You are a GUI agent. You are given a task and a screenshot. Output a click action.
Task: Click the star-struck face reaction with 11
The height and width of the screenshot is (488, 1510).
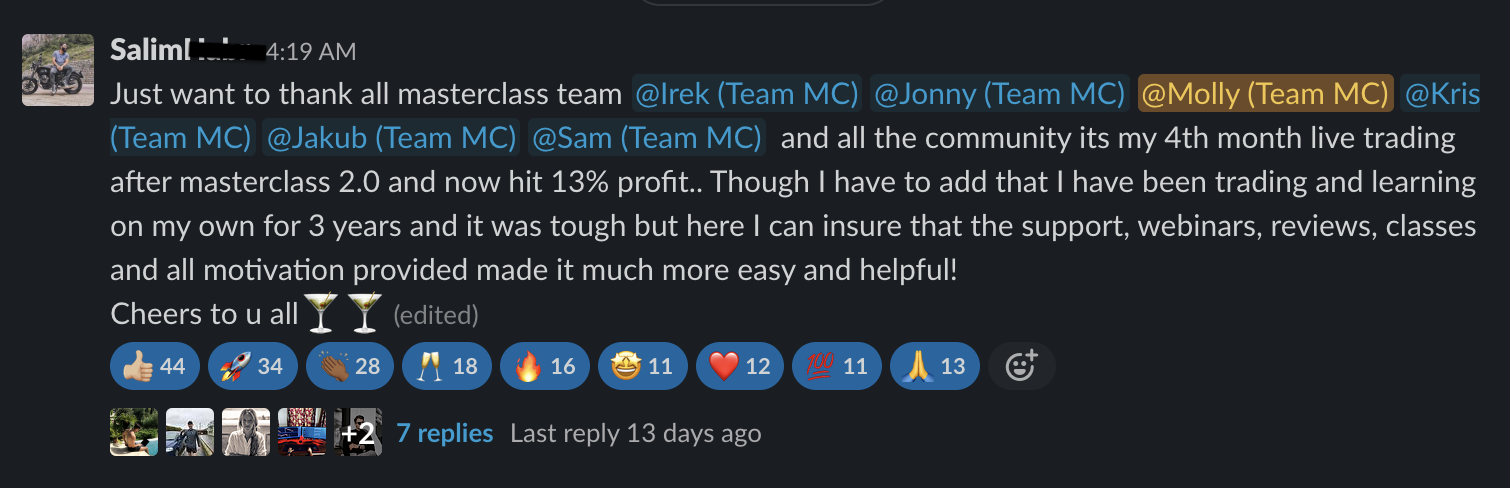click(x=643, y=366)
